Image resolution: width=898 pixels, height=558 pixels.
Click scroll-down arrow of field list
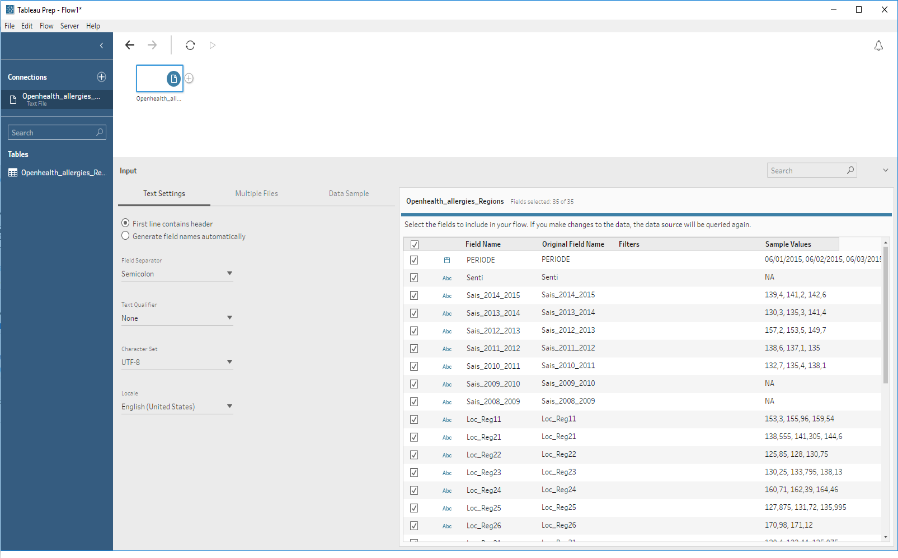click(x=885, y=537)
